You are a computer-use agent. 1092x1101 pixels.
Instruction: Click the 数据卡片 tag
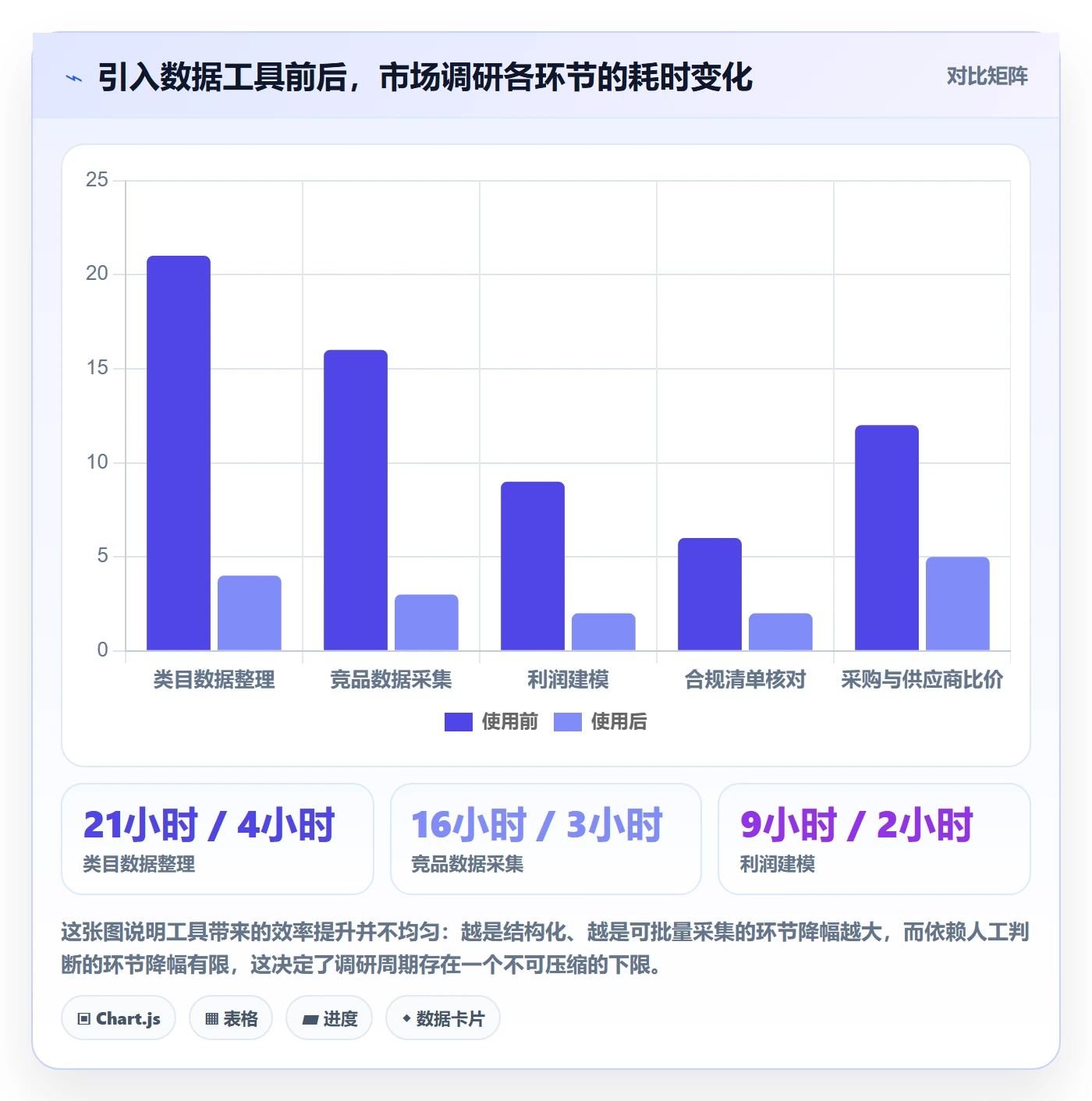pos(443,1018)
